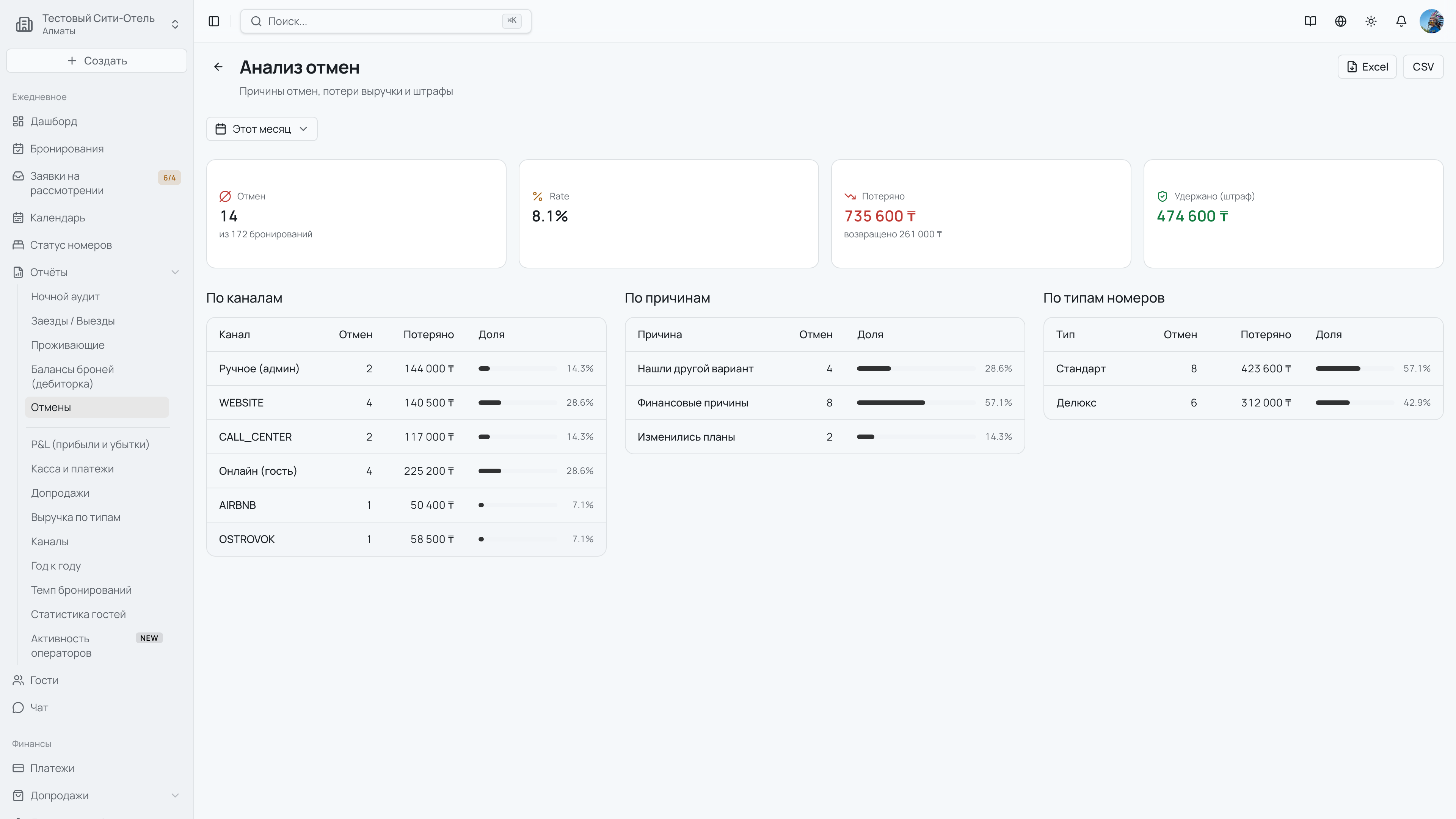Open Ночной аудит report
This screenshot has width=1456, height=819.
pyautogui.click(x=65, y=297)
